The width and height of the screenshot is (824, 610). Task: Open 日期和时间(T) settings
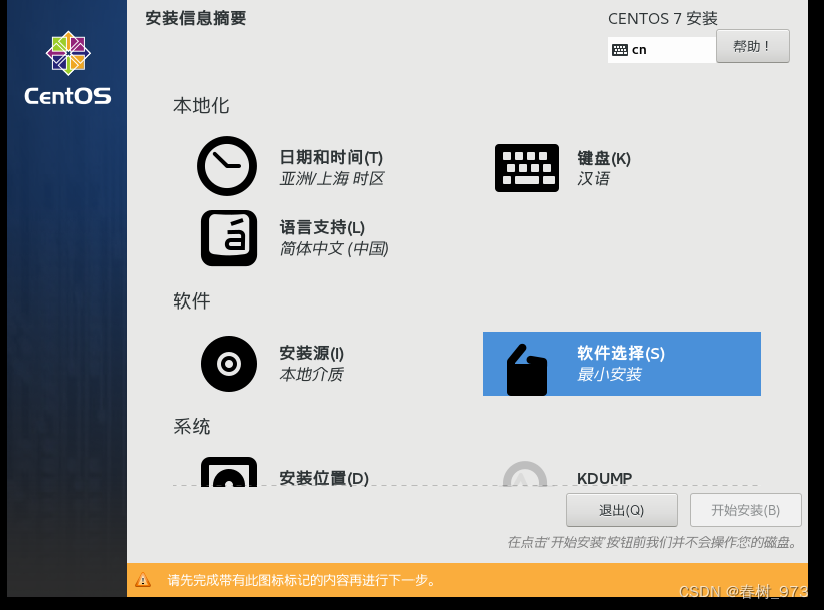(x=331, y=157)
